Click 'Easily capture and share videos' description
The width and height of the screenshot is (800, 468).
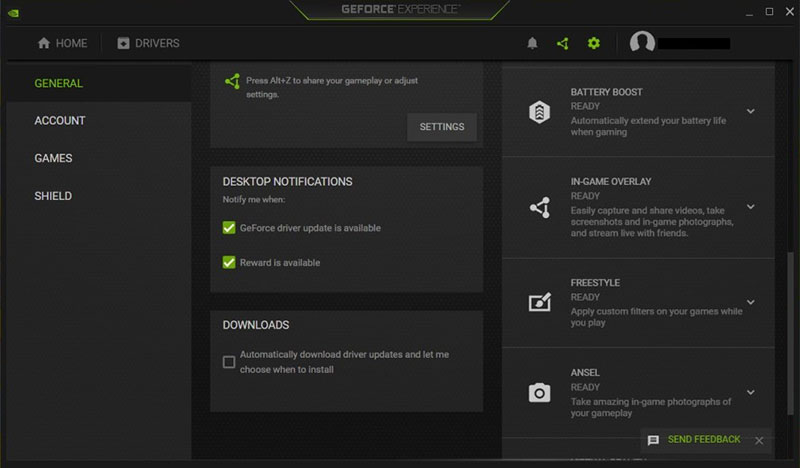click(x=652, y=221)
